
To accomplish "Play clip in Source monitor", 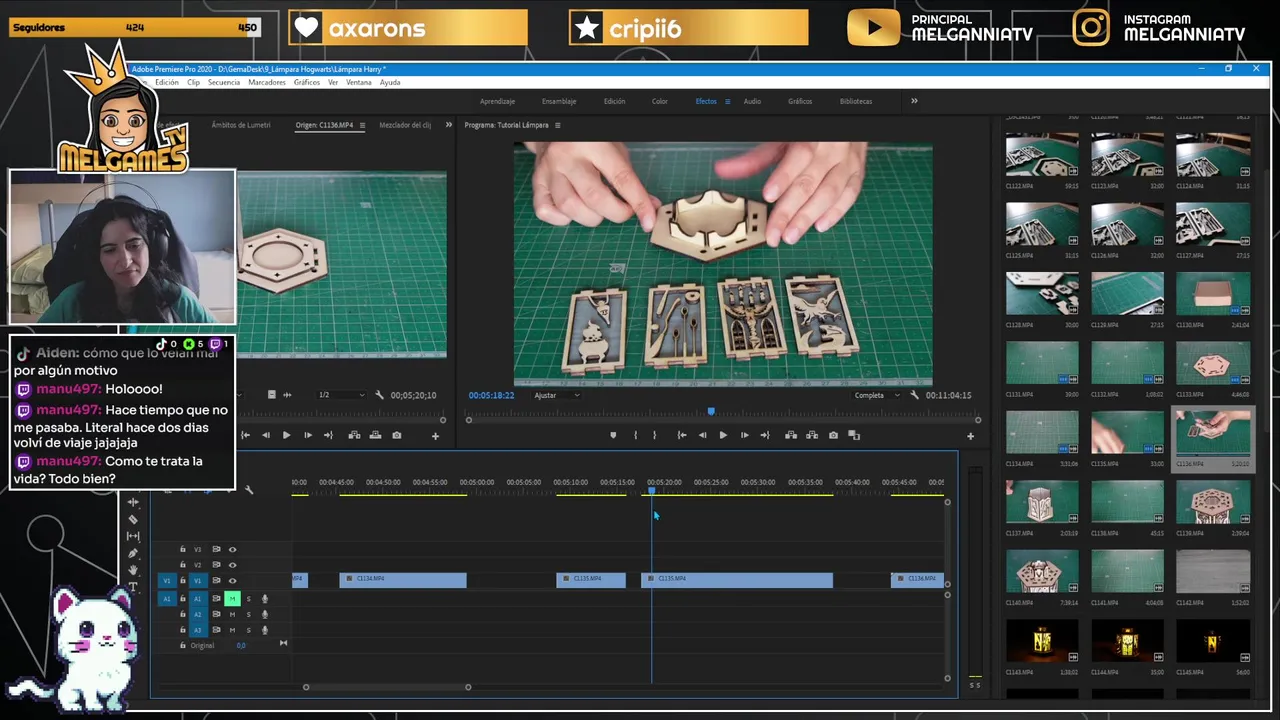I will point(286,435).
